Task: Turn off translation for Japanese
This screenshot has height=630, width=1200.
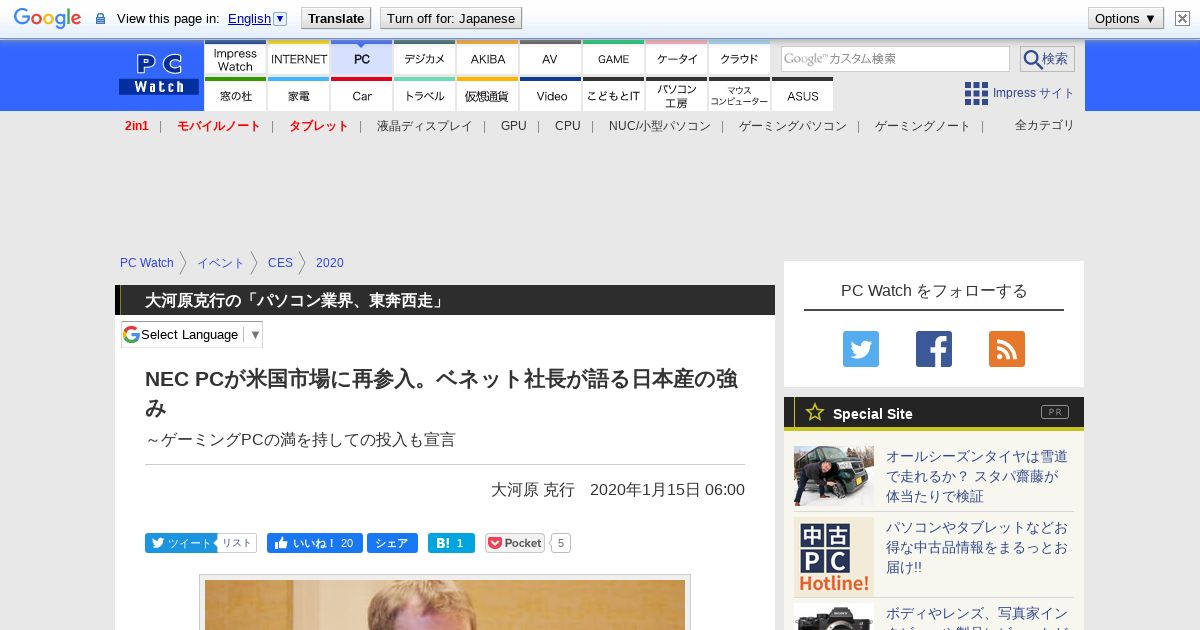Action: point(451,18)
